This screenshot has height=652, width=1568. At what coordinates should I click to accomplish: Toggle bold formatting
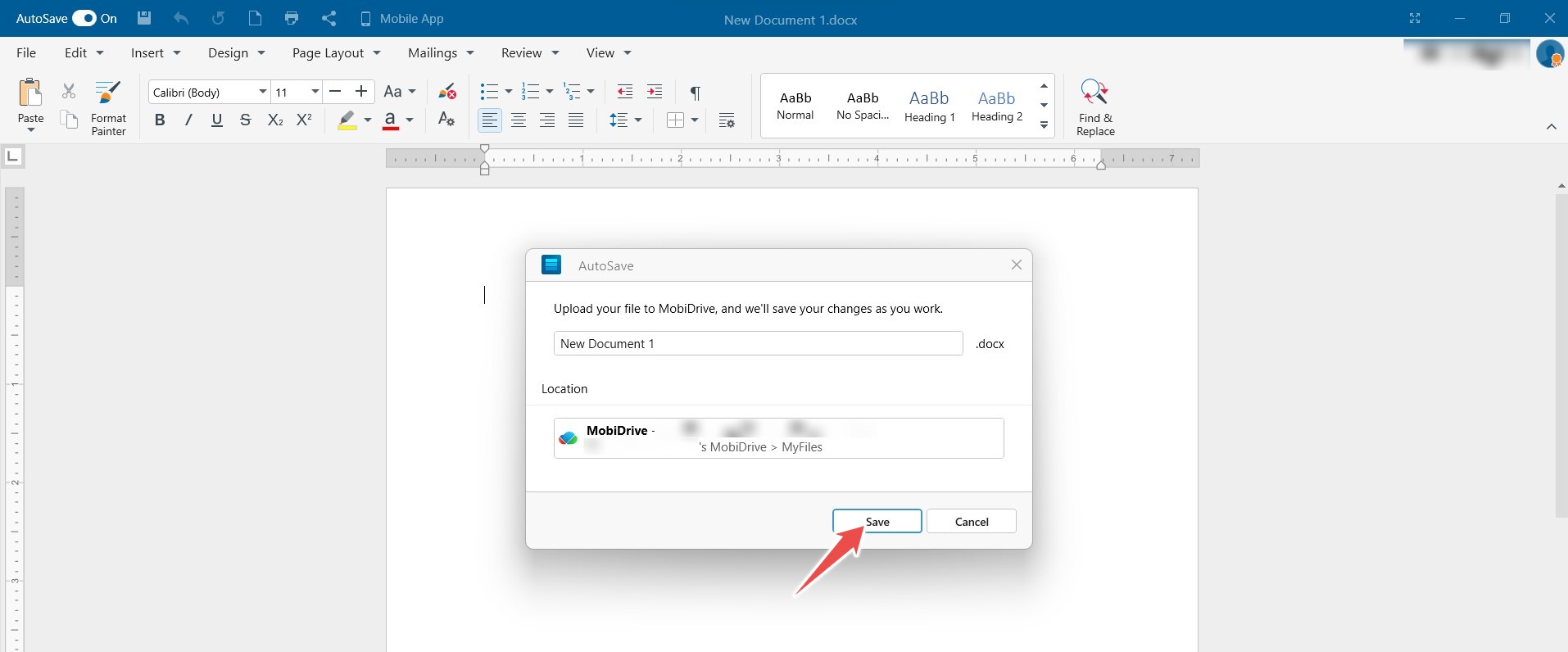[160, 120]
